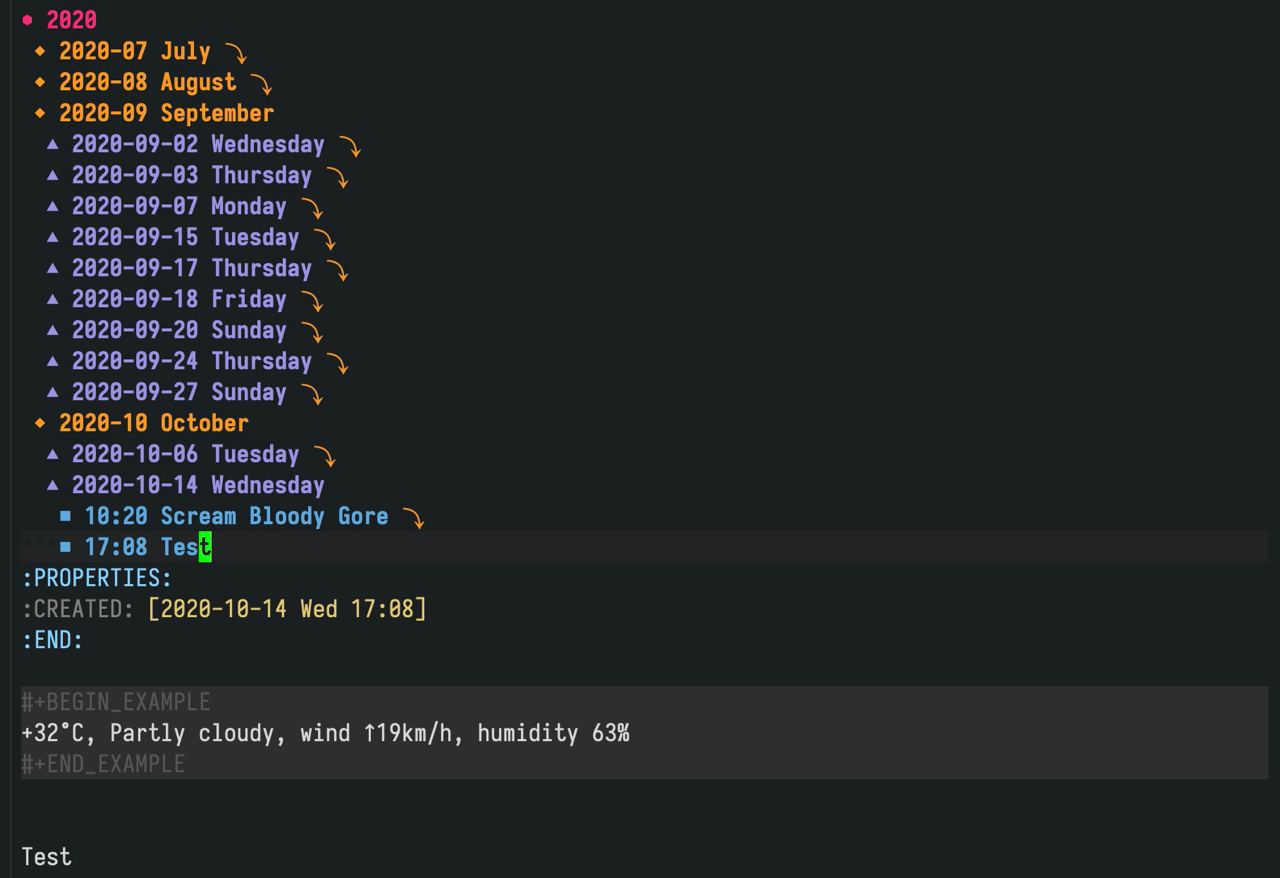The height and width of the screenshot is (878, 1280).
Task: Click the square bullet beside 10:20 Scream Bloody Gore
Action: (x=66, y=516)
